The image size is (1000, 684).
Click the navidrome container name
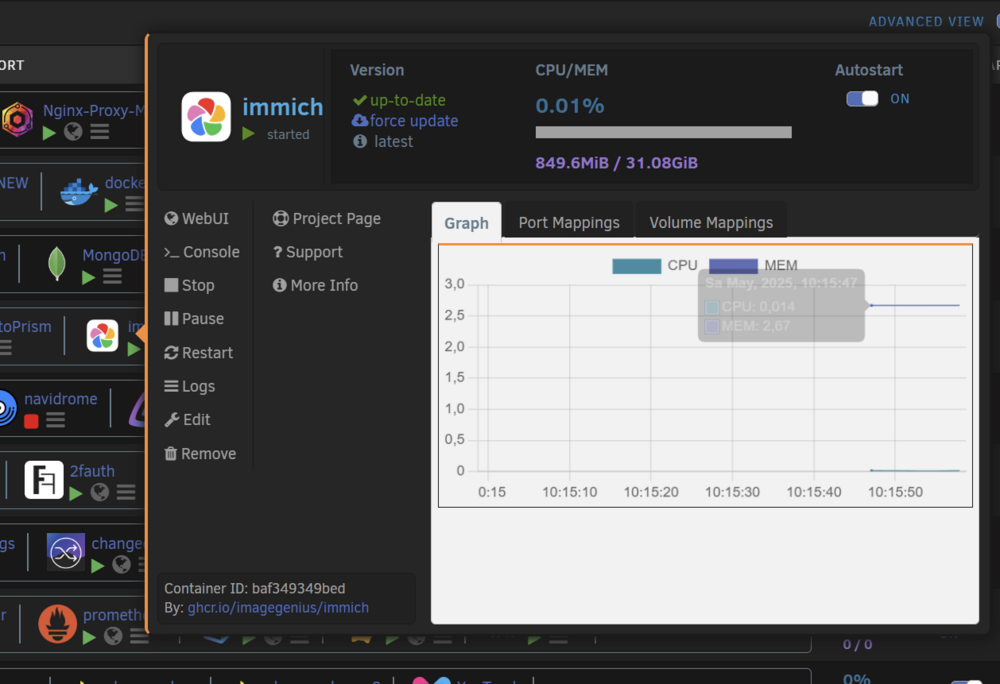(x=61, y=399)
